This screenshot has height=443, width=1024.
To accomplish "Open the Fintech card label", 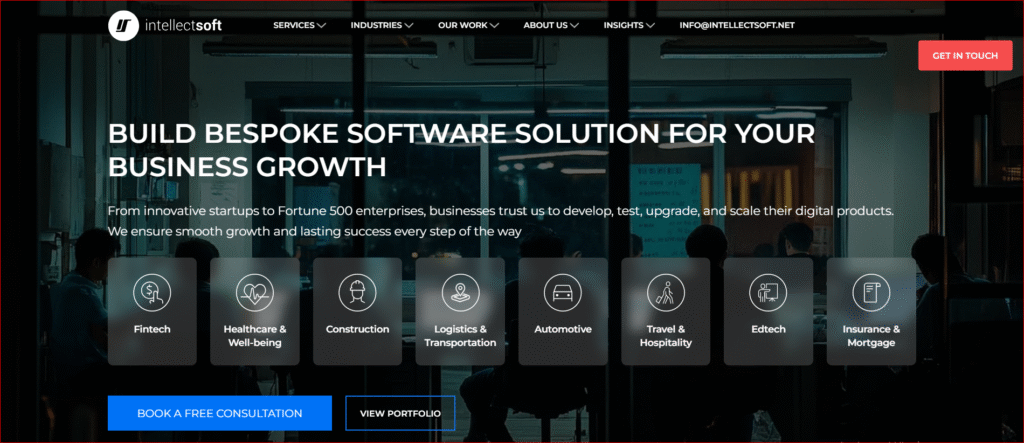I will click(152, 329).
